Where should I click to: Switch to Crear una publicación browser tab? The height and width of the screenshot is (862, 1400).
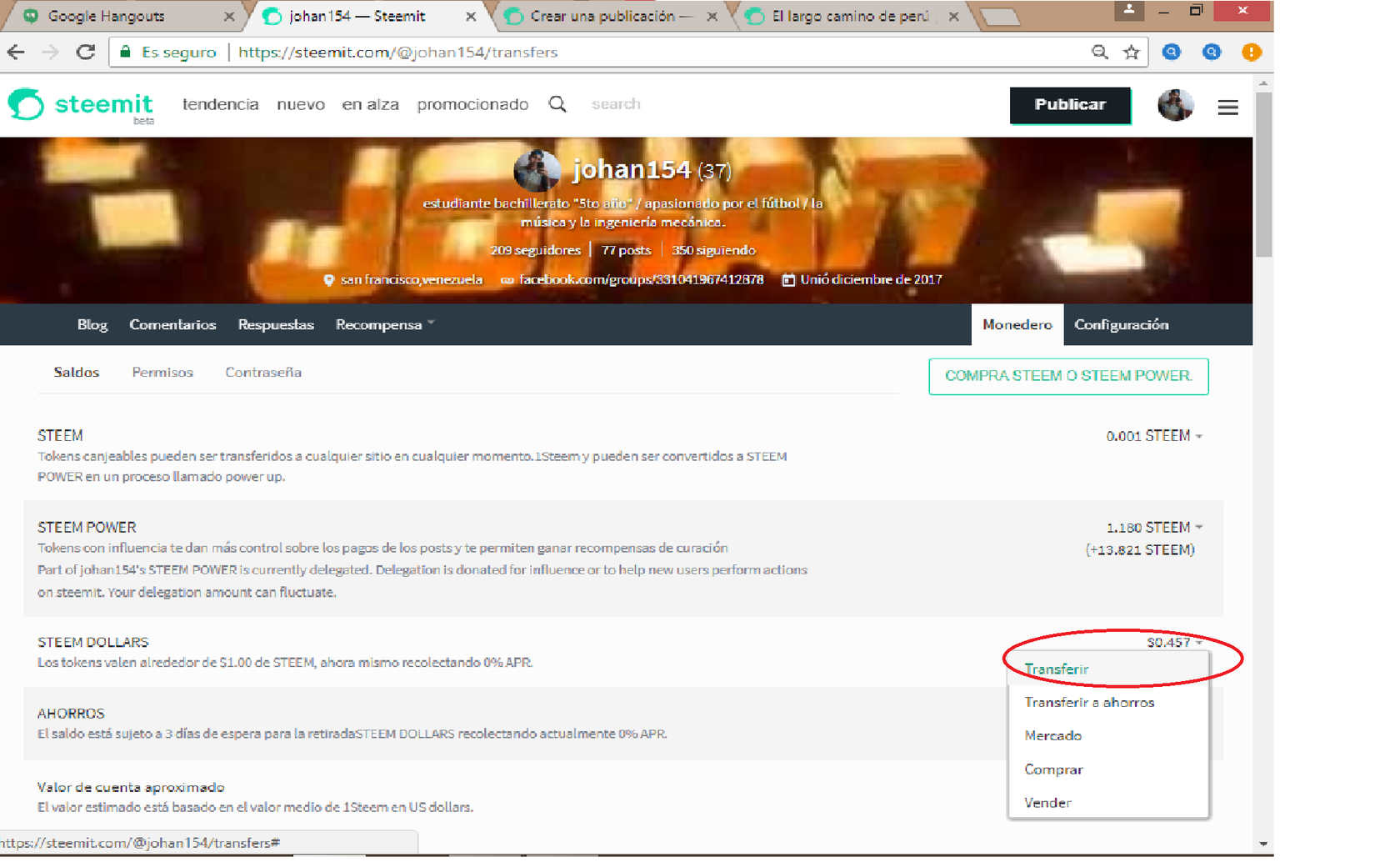612,16
